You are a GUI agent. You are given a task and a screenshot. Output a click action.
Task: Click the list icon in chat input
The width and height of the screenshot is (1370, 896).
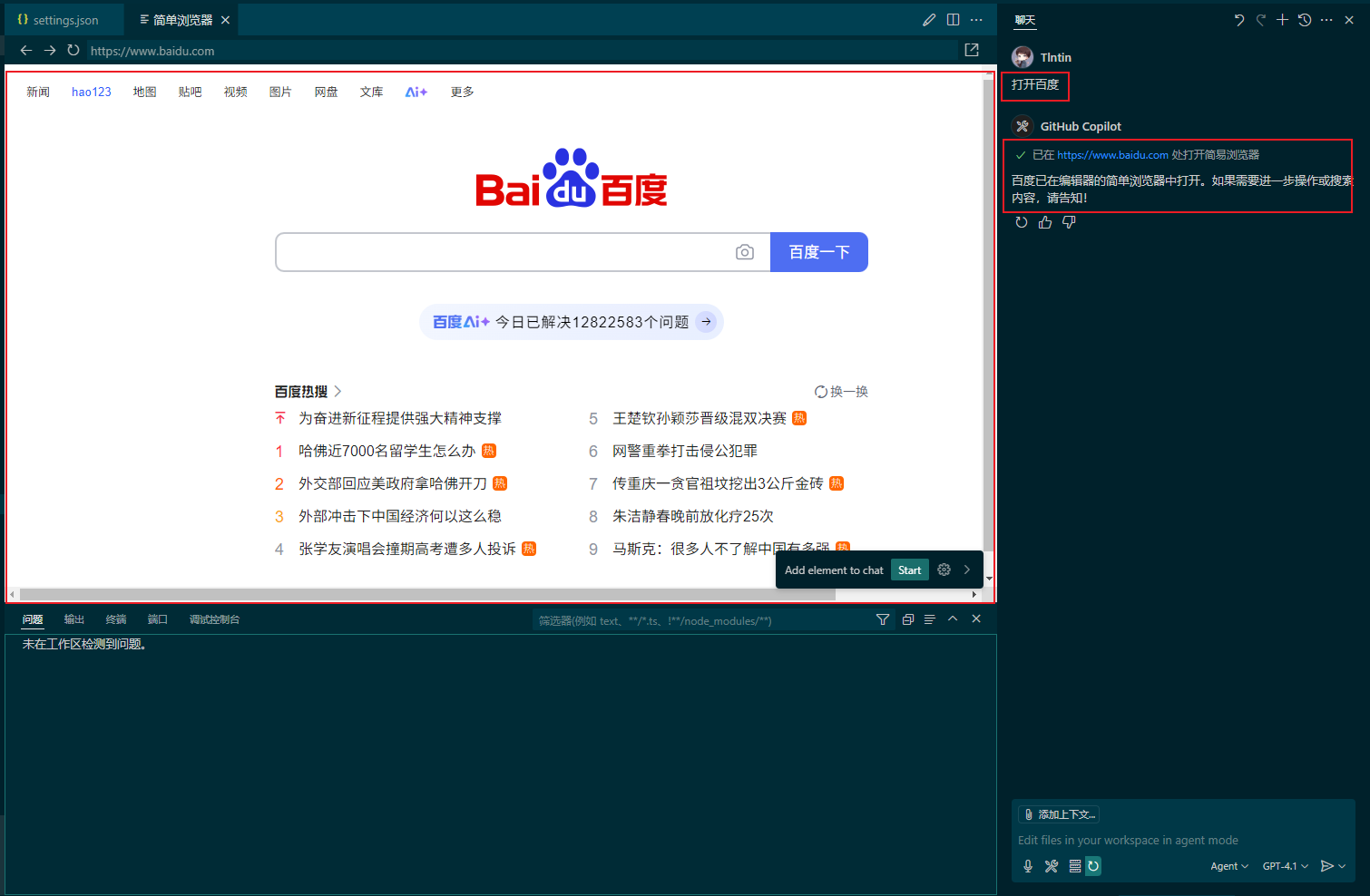(1075, 866)
